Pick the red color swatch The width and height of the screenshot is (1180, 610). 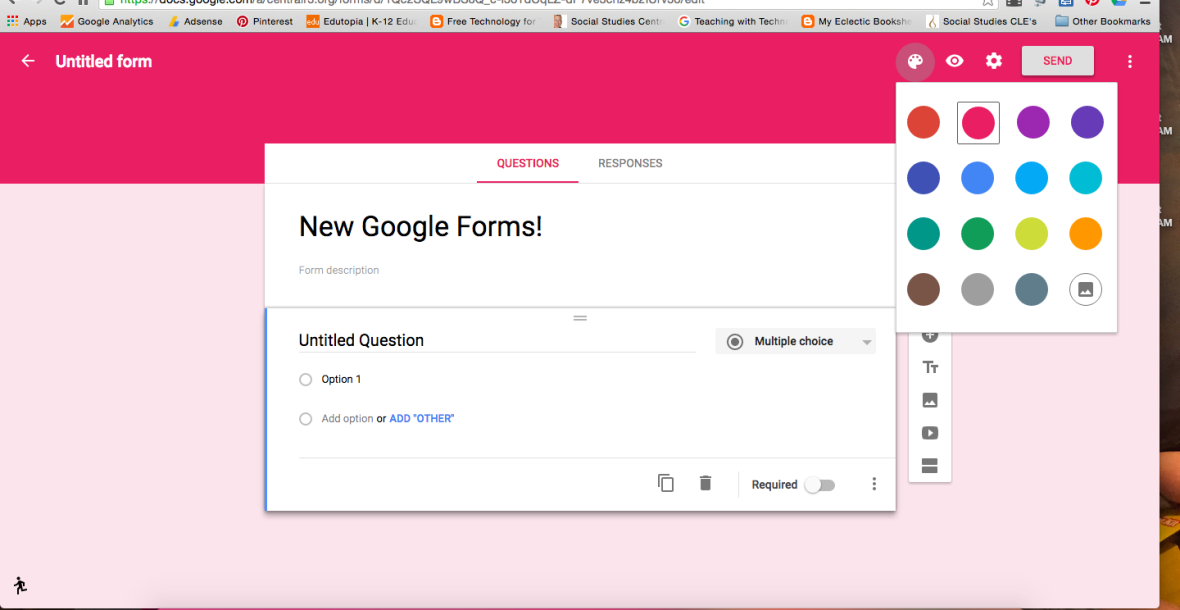coord(923,123)
